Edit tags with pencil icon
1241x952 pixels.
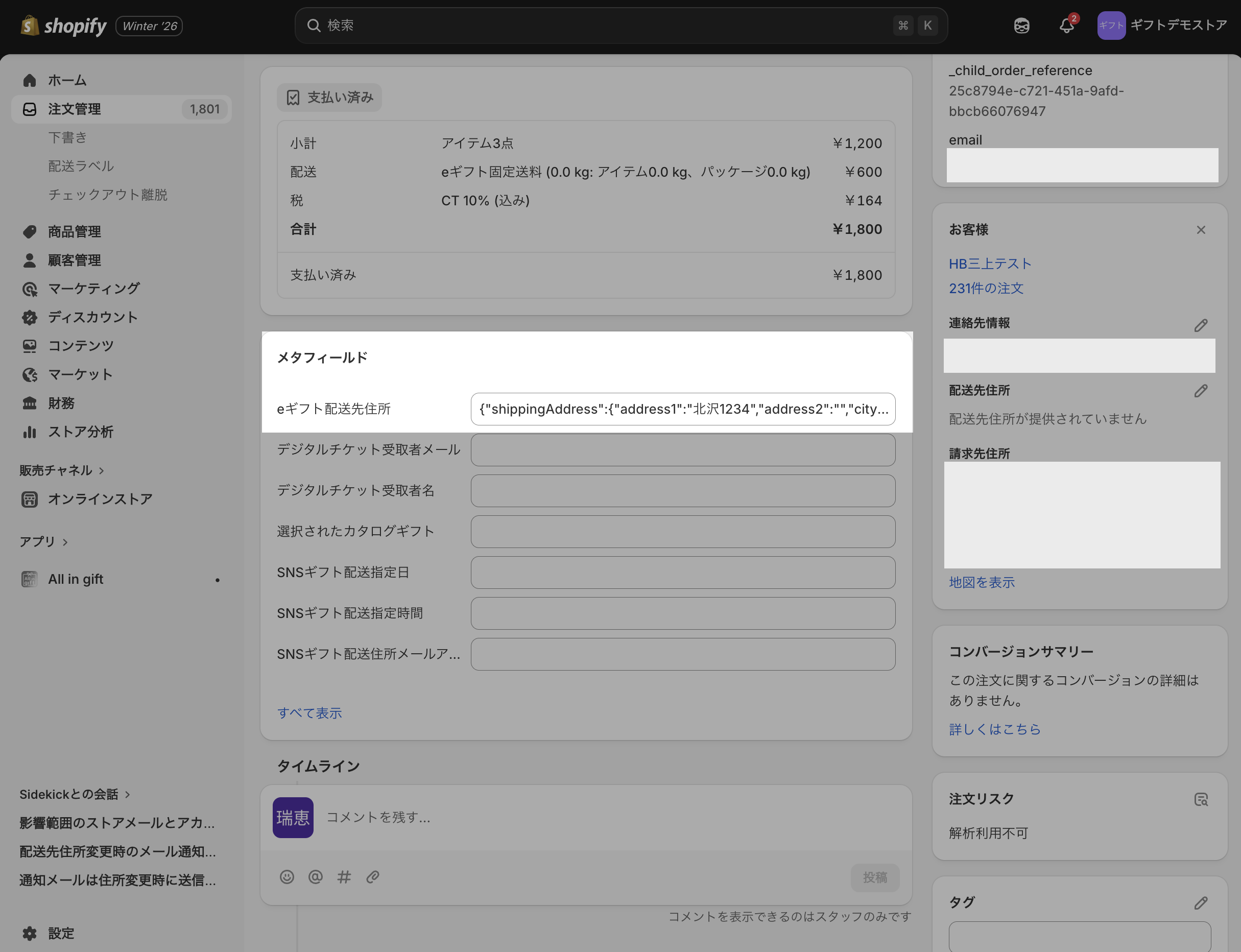point(1200,902)
